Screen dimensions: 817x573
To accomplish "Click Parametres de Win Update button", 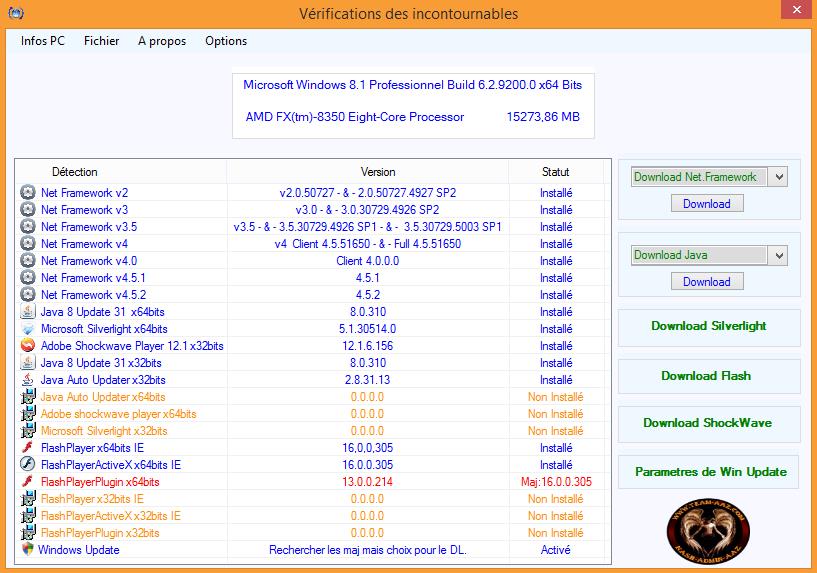I will tap(709, 472).
